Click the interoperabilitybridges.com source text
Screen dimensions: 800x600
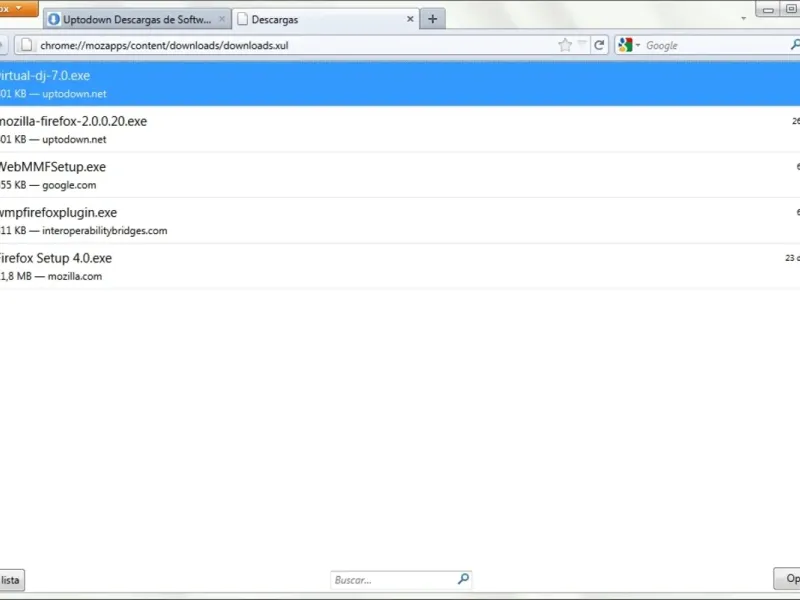point(105,231)
